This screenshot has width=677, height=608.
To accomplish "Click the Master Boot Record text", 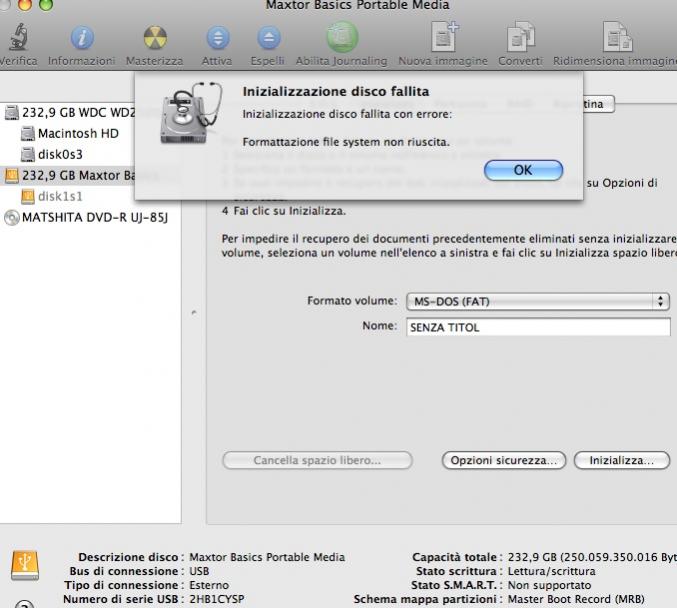I will tap(576, 599).
